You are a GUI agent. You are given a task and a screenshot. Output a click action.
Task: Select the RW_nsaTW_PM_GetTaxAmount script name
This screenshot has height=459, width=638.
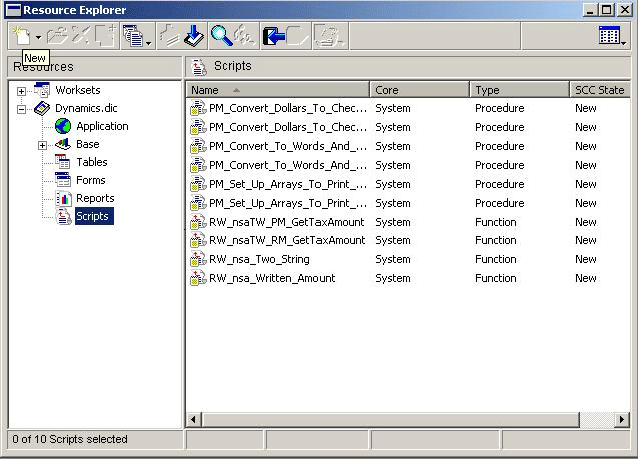(286, 222)
